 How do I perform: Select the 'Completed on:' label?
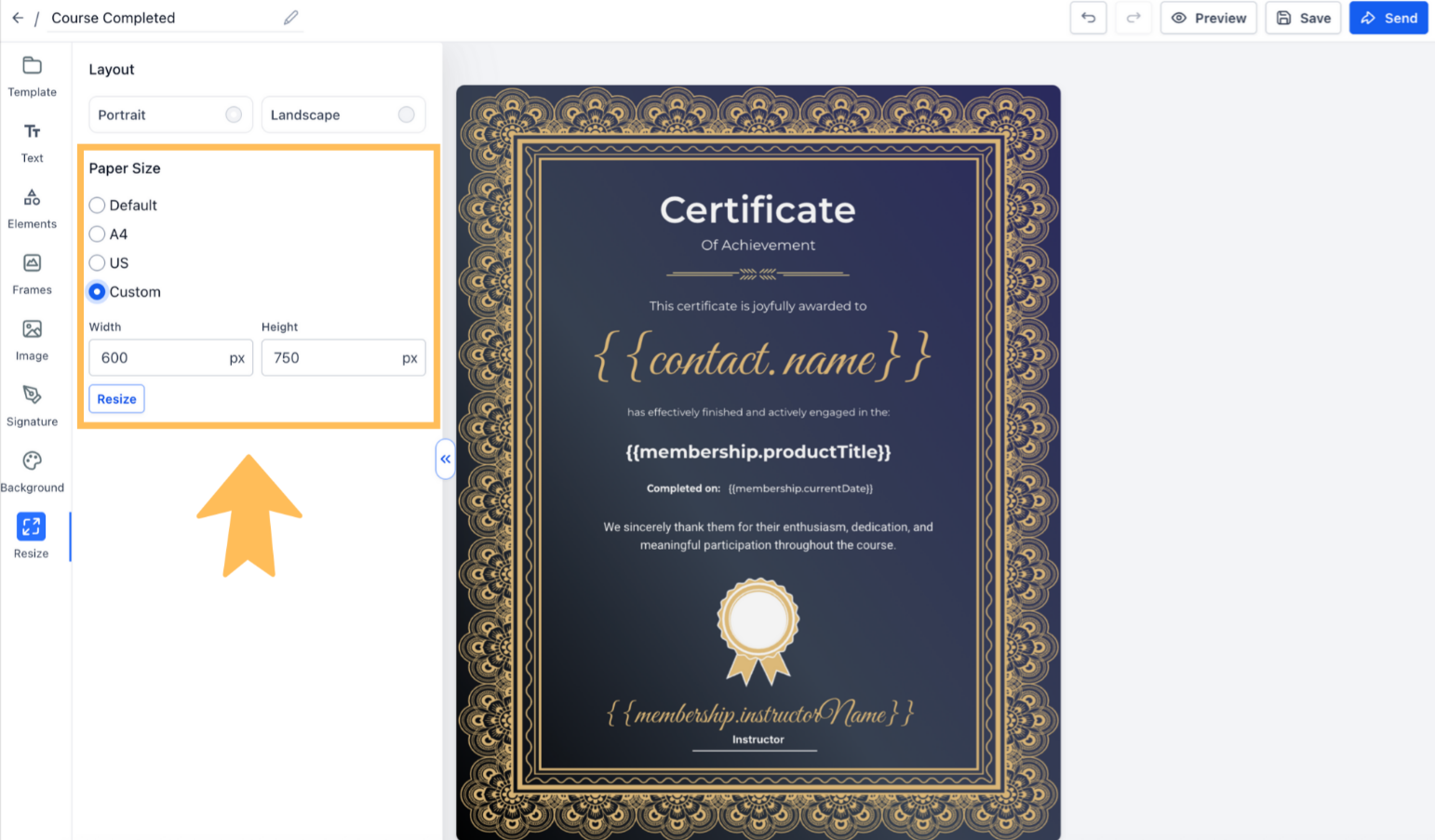point(683,488)
